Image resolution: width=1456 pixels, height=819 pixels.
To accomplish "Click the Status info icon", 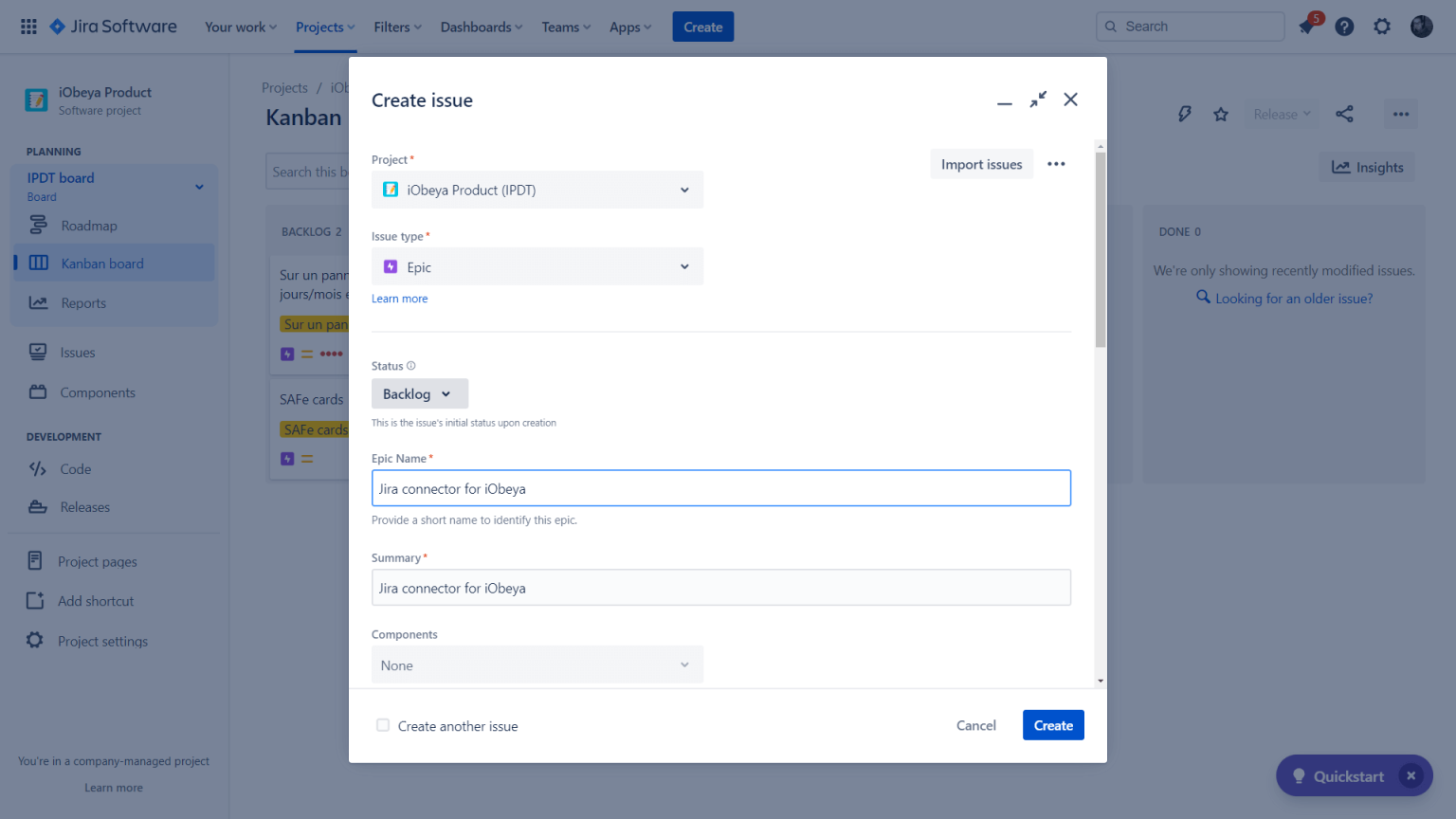I will click(411, 366).
